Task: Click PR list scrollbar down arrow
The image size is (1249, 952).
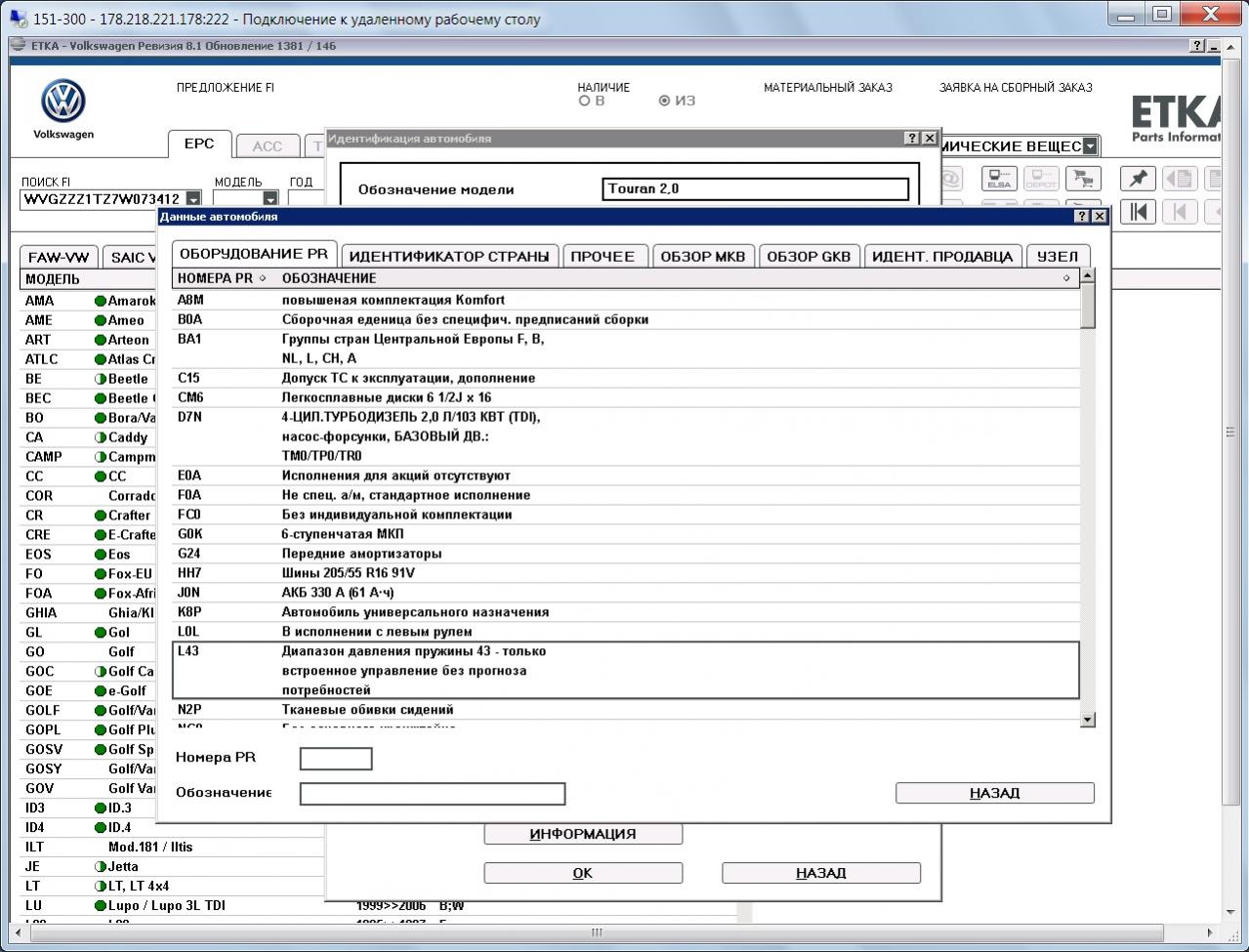Action: pos(1088,720)
